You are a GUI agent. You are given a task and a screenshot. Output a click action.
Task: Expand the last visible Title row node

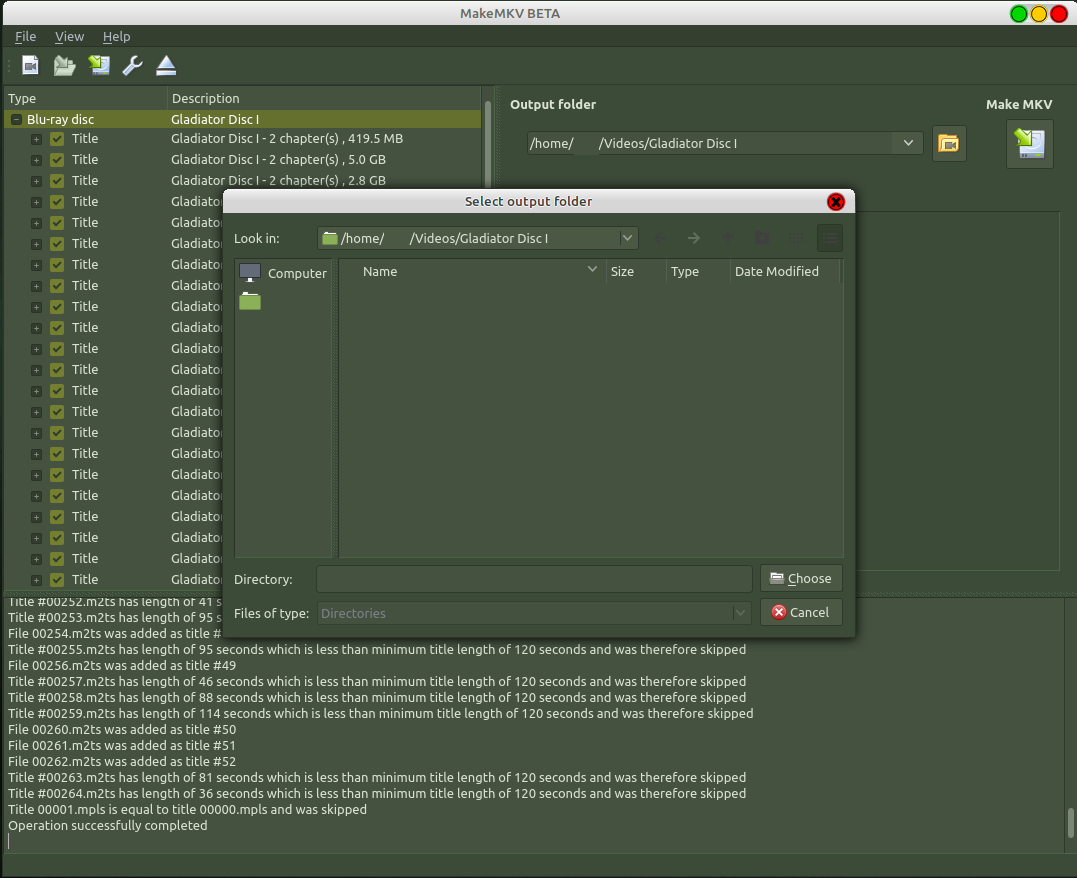[x=36, y=580]
